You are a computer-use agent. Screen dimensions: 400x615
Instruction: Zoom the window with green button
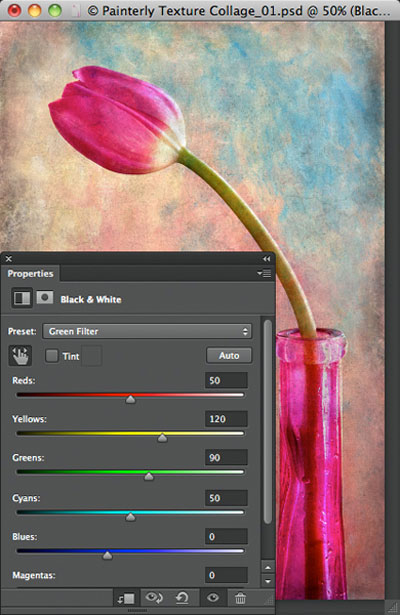pyautogui.click(x=55, y=11)
